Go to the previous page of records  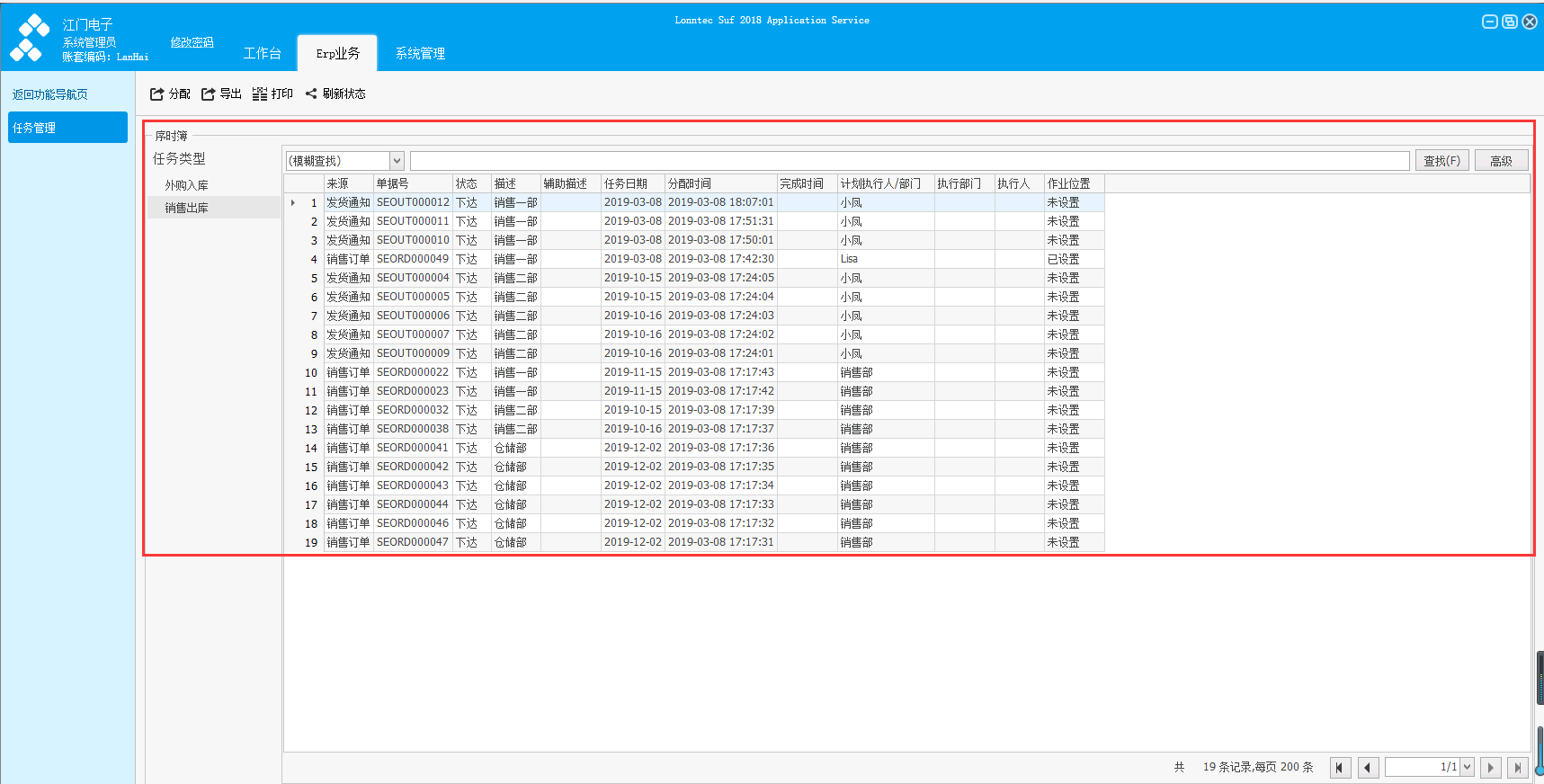point(1368,768)
